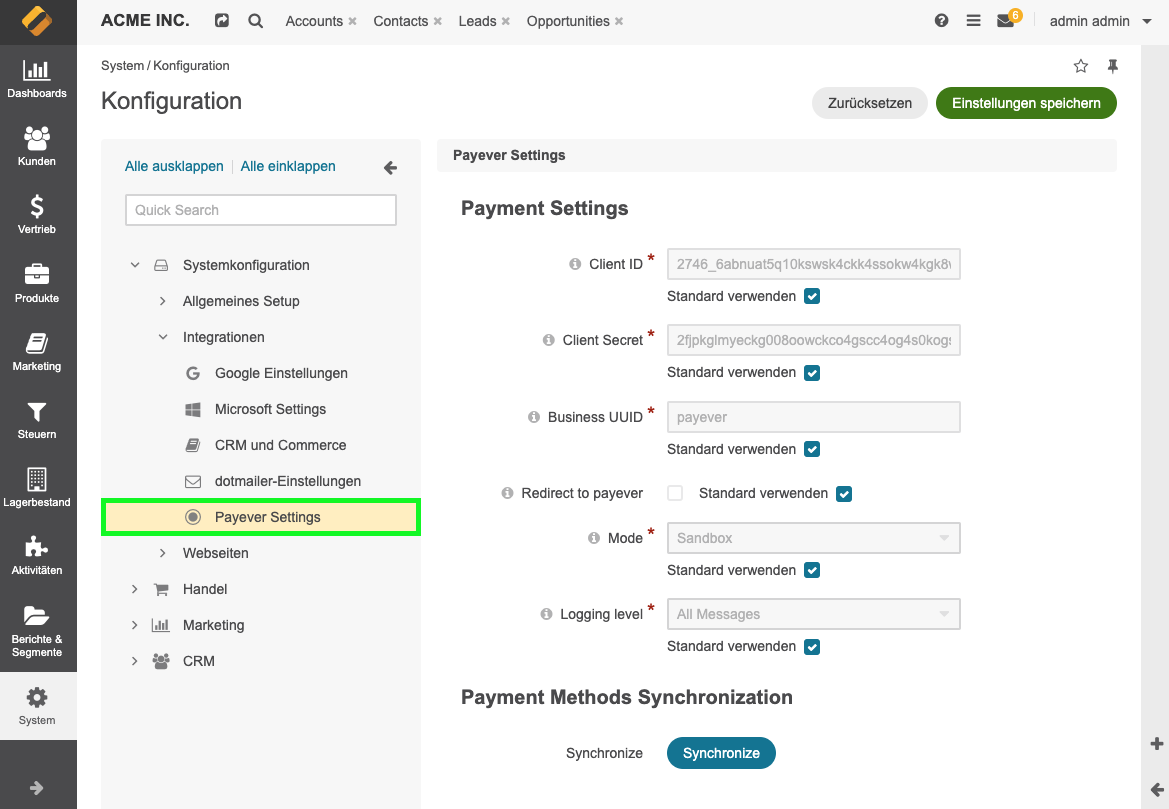Open the Dashboards menu

37,79
